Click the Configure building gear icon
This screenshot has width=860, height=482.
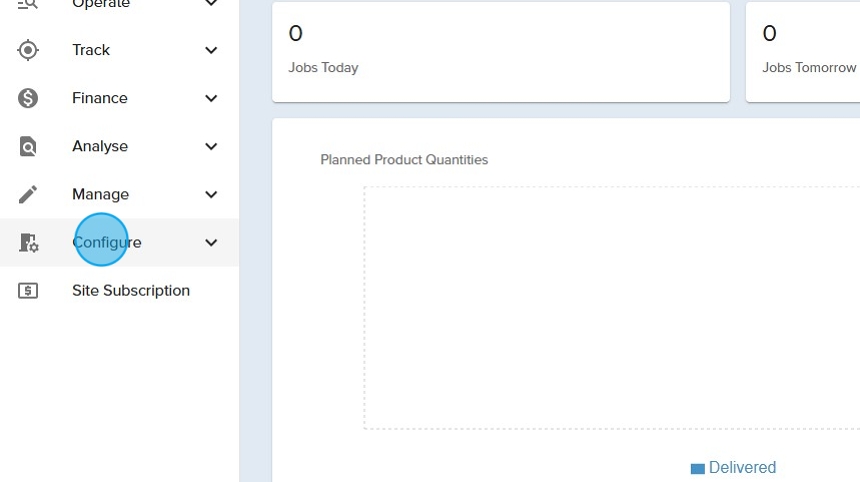pyautogui.click(x=28, y=242)
